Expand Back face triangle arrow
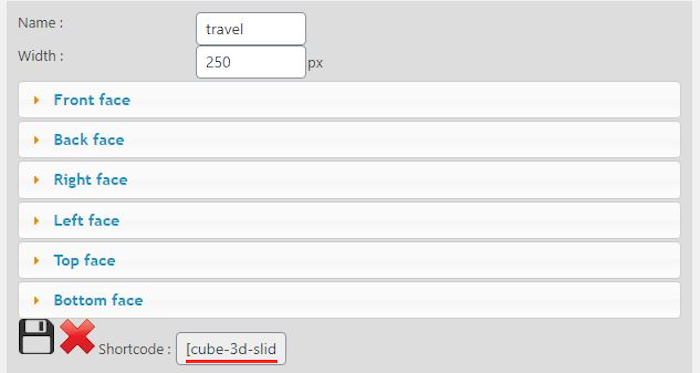 pos(37,140)
